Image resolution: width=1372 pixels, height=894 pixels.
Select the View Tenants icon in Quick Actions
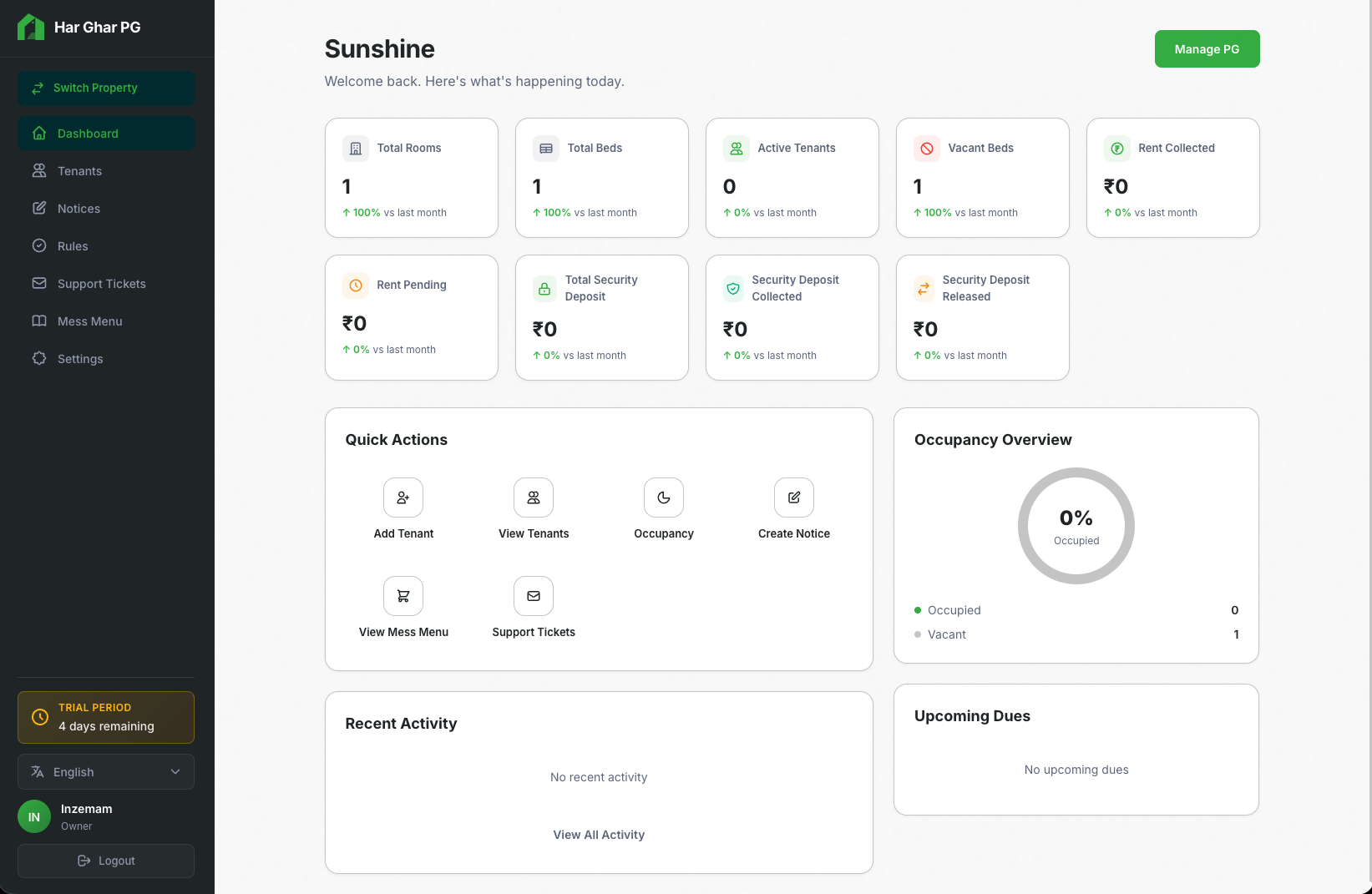pos(533,498)
